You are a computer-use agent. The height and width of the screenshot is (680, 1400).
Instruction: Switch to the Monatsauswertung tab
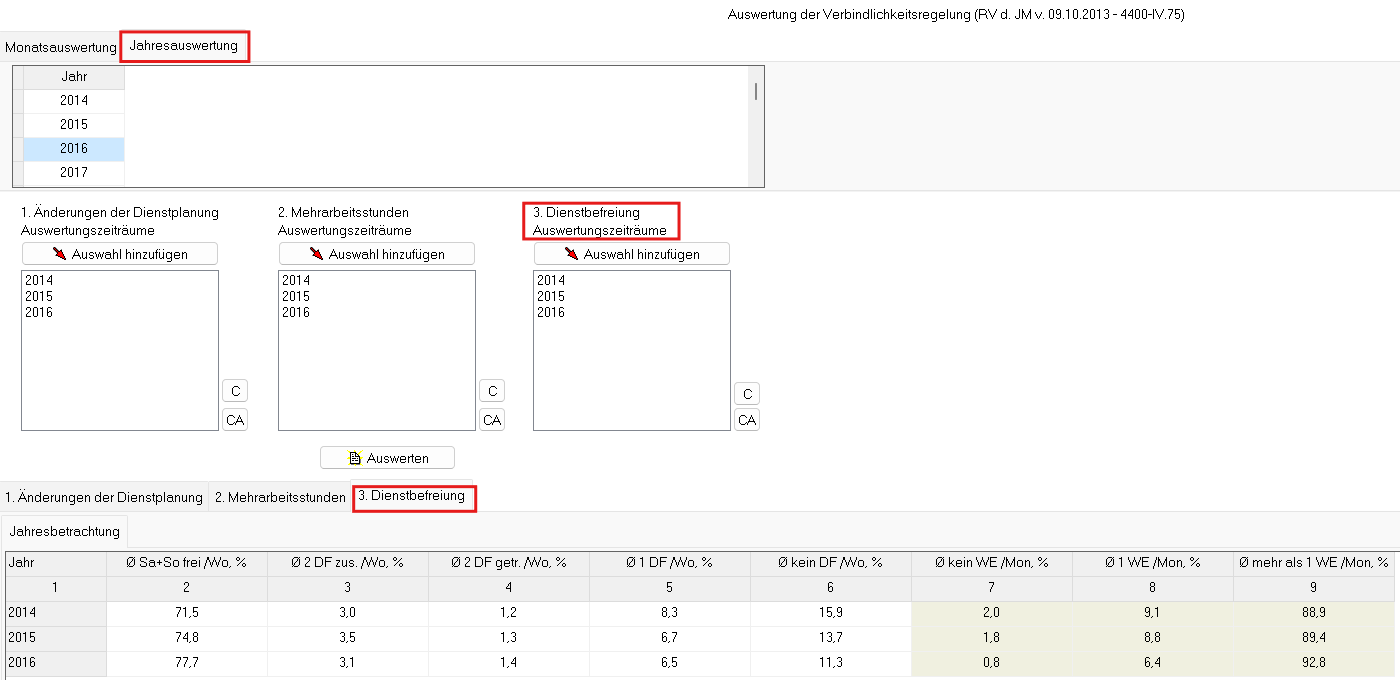[60, 47]
